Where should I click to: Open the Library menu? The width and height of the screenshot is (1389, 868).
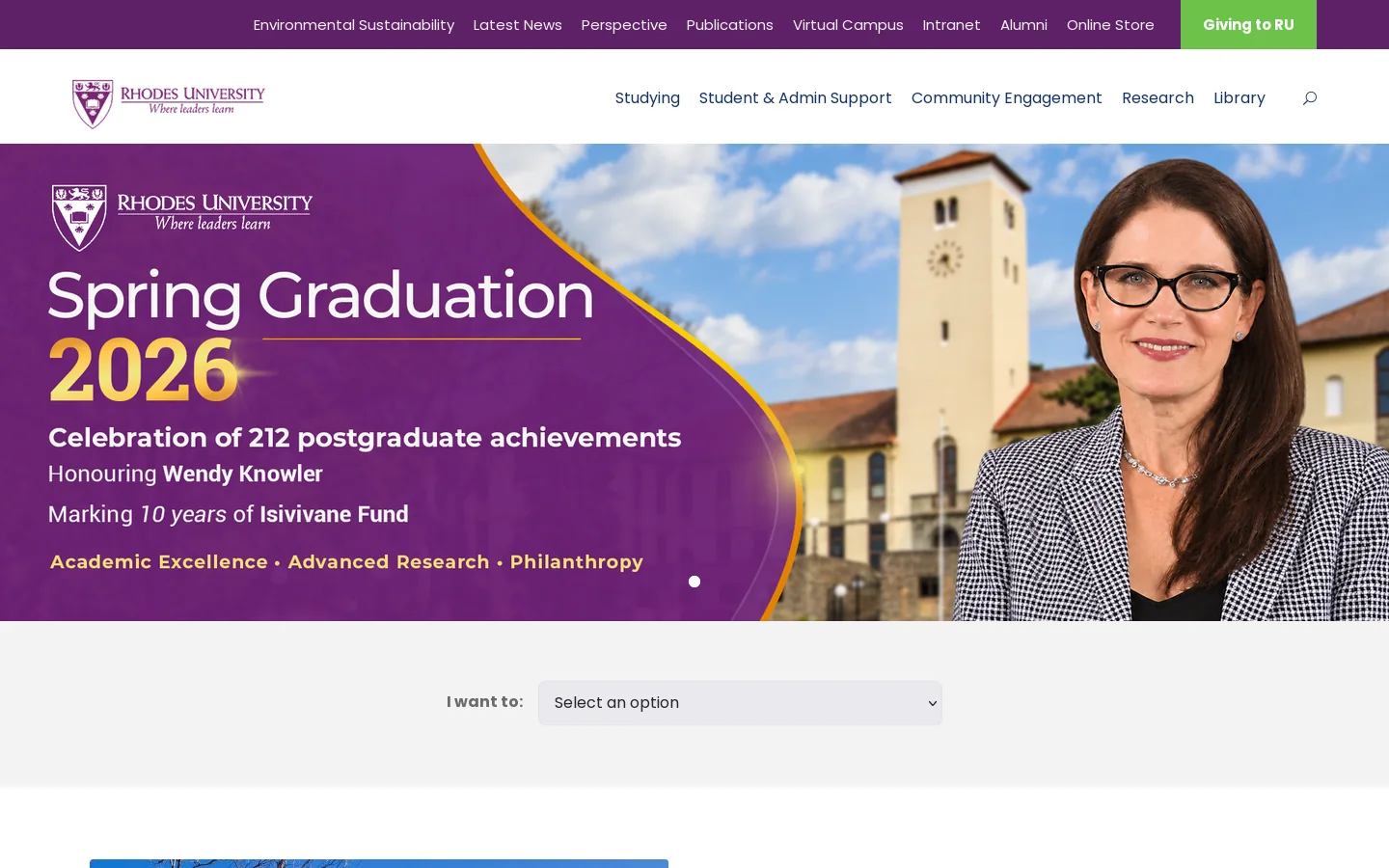pos(1239,98)
